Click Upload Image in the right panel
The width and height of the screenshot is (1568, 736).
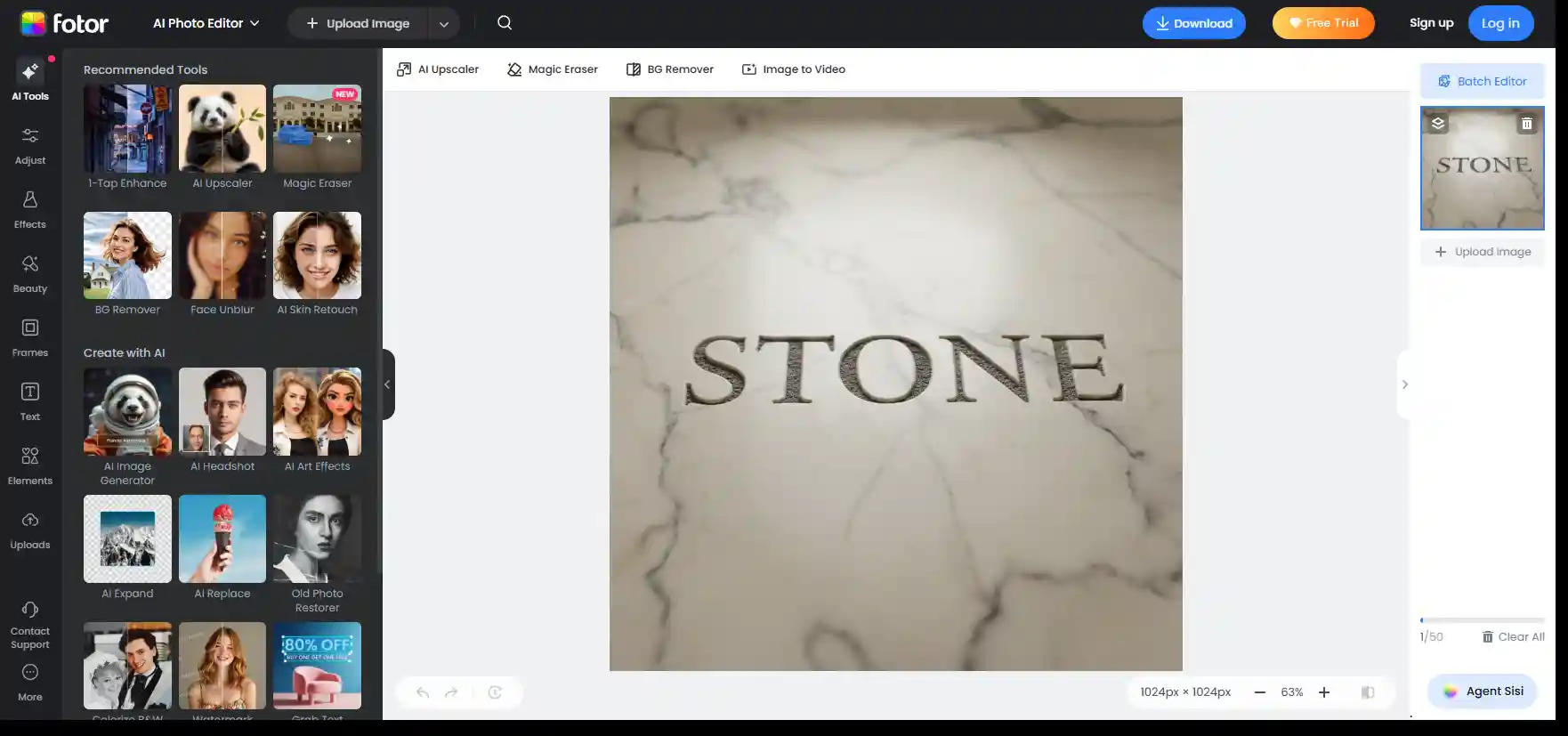tap(1483, 252)
